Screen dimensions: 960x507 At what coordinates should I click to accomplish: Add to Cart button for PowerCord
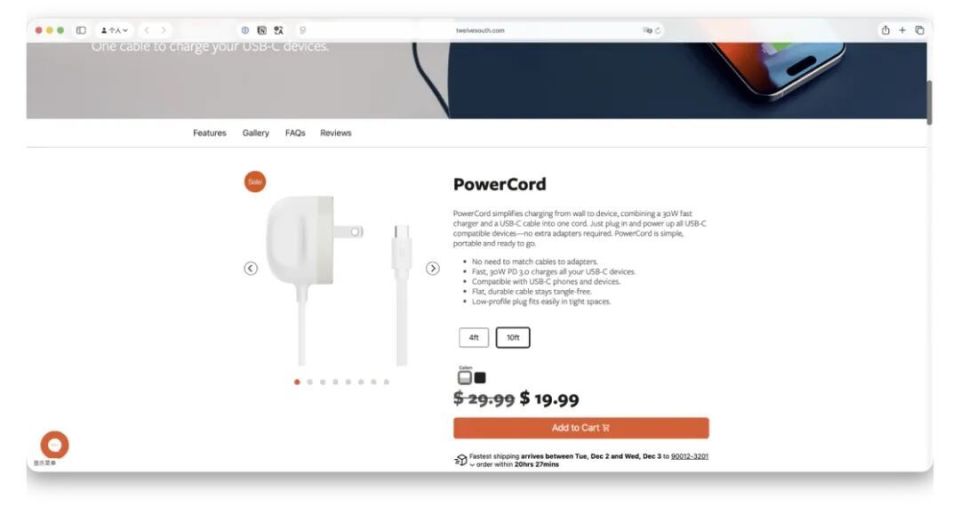(581, 428)
